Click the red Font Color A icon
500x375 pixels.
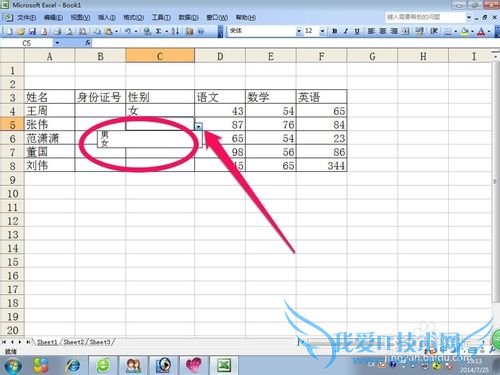point(481,31)
